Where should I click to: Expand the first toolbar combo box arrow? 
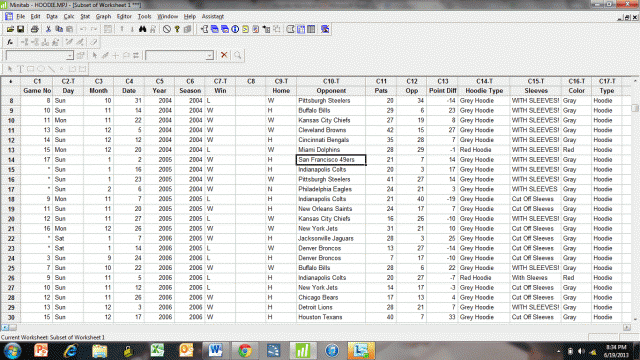click(x=70, y=56)
